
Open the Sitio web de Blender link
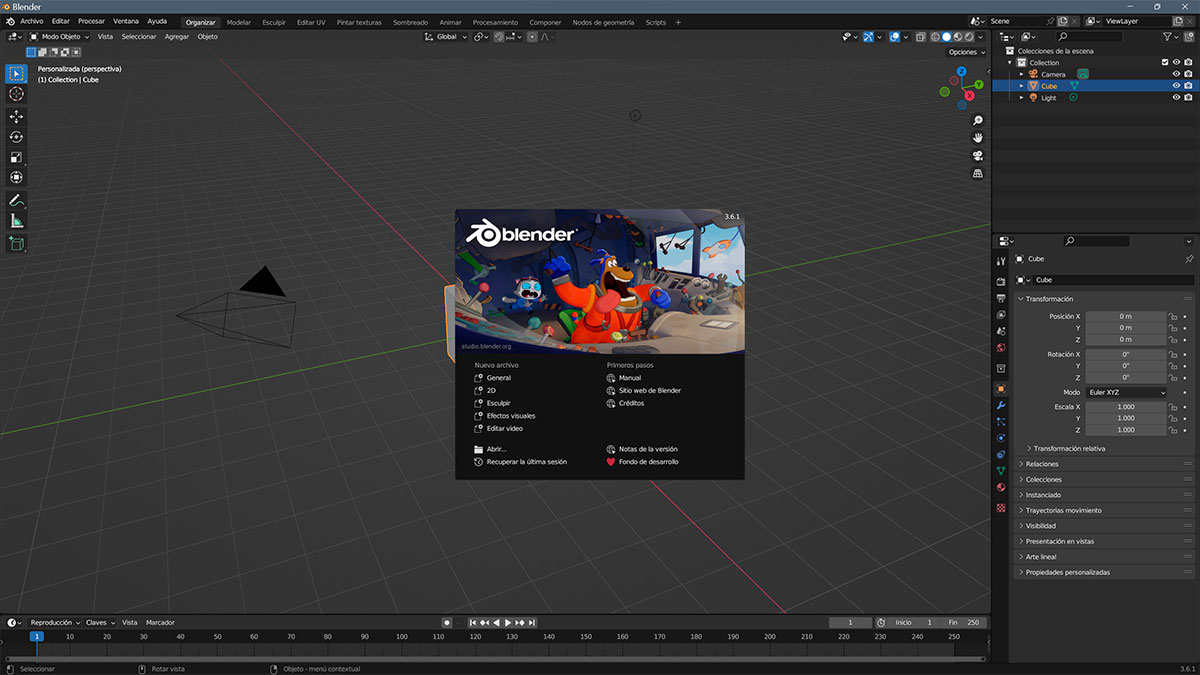tap(643, 391)
